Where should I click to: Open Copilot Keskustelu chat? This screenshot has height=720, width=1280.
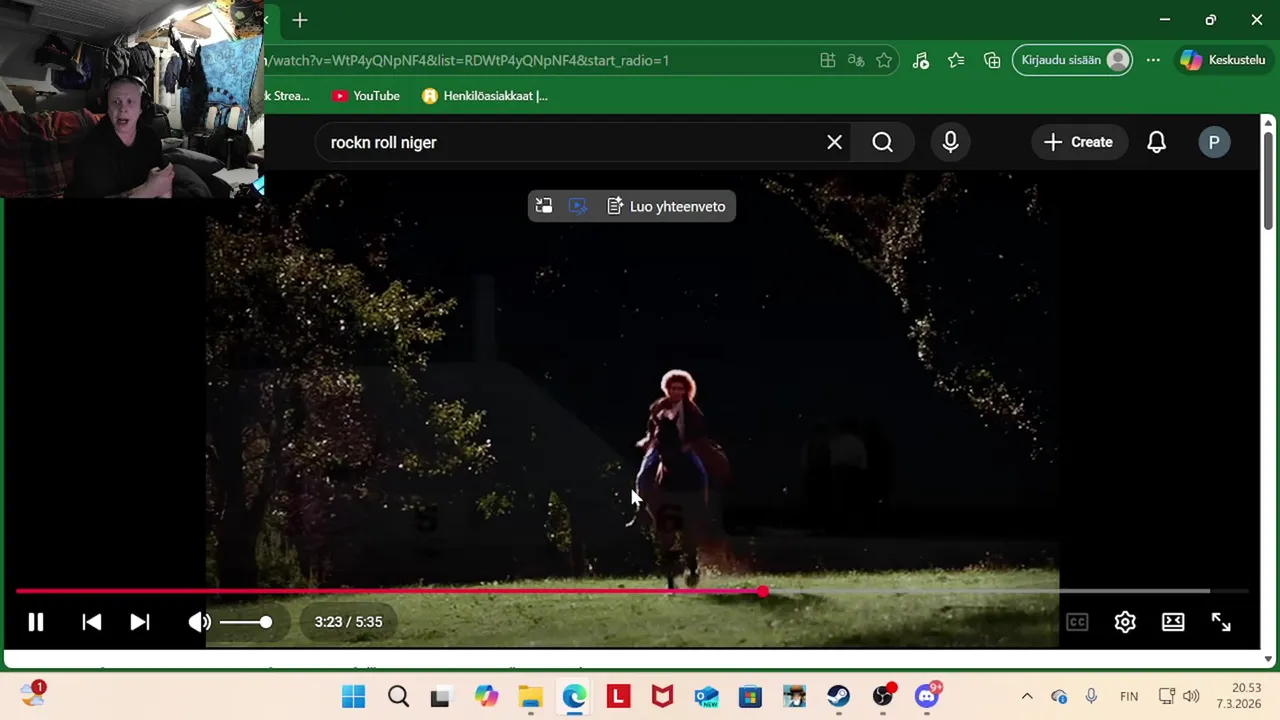[1222, 60]
